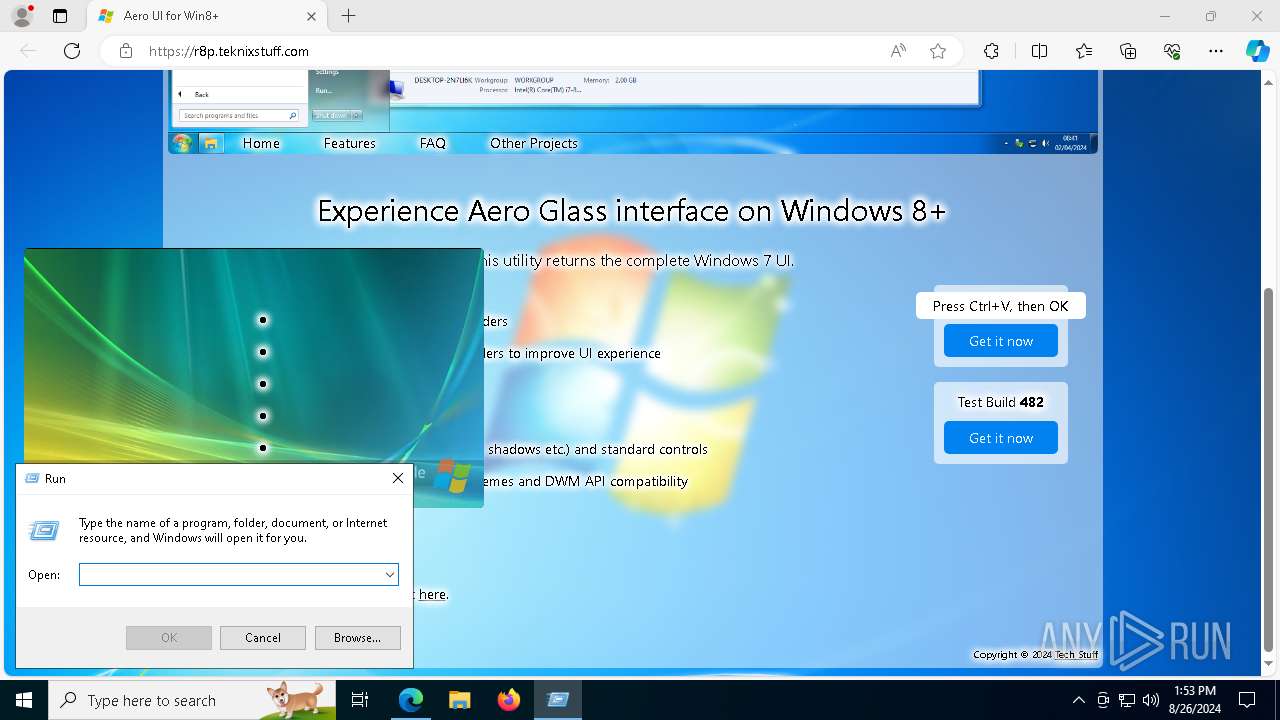Click the upper Get it now button
The height and width of the screenshot is (720, 1280).
(1001, 341)
